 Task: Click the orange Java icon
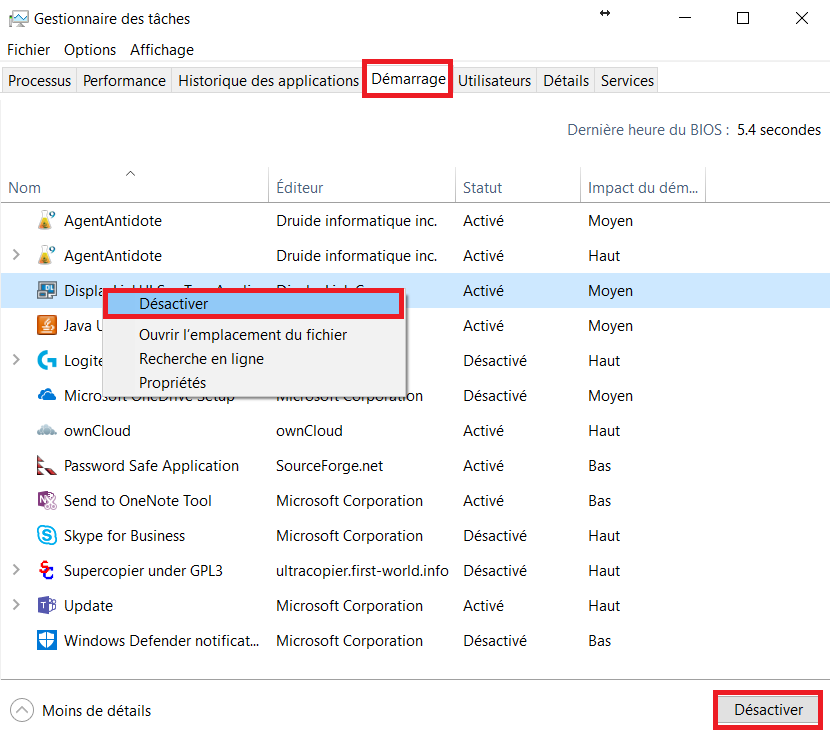pos(47,325)
